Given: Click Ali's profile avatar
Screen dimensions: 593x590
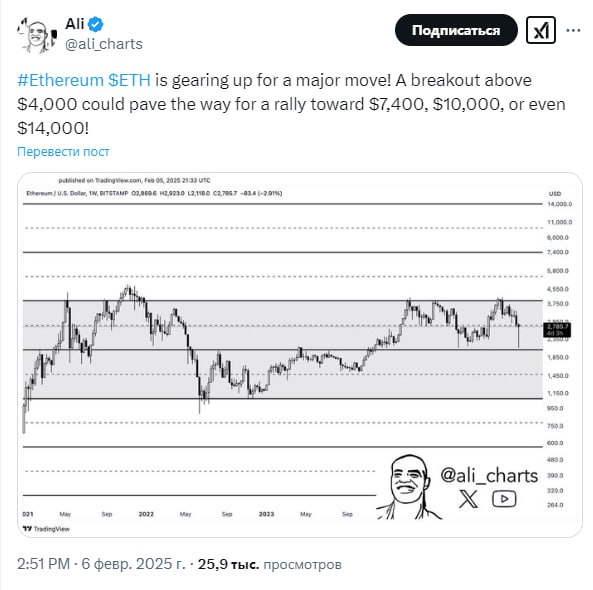Looking at the screenshot, I should click(37, 34).
